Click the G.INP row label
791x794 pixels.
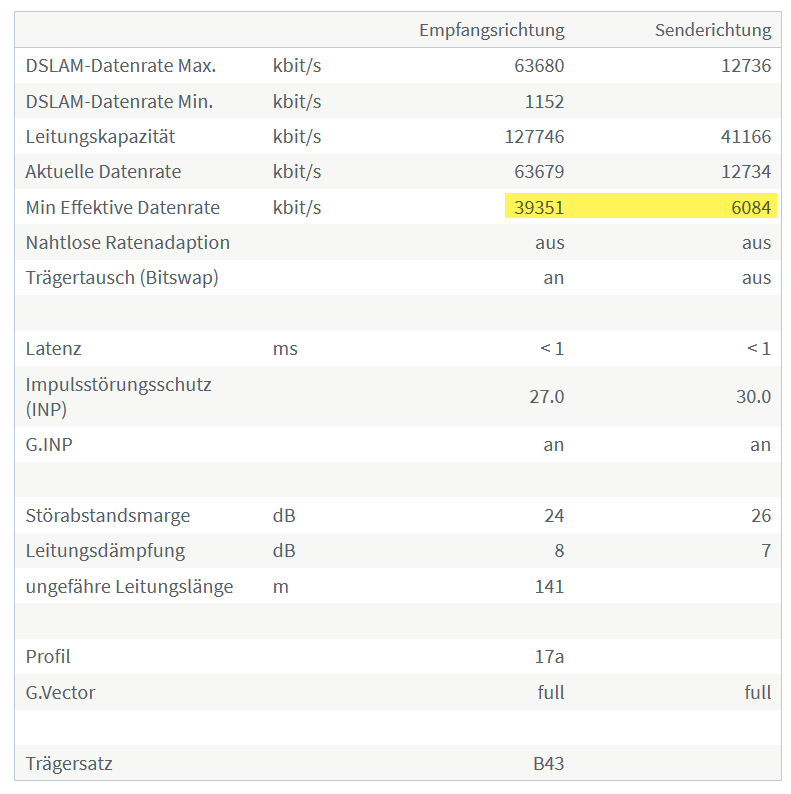(49, 445)
